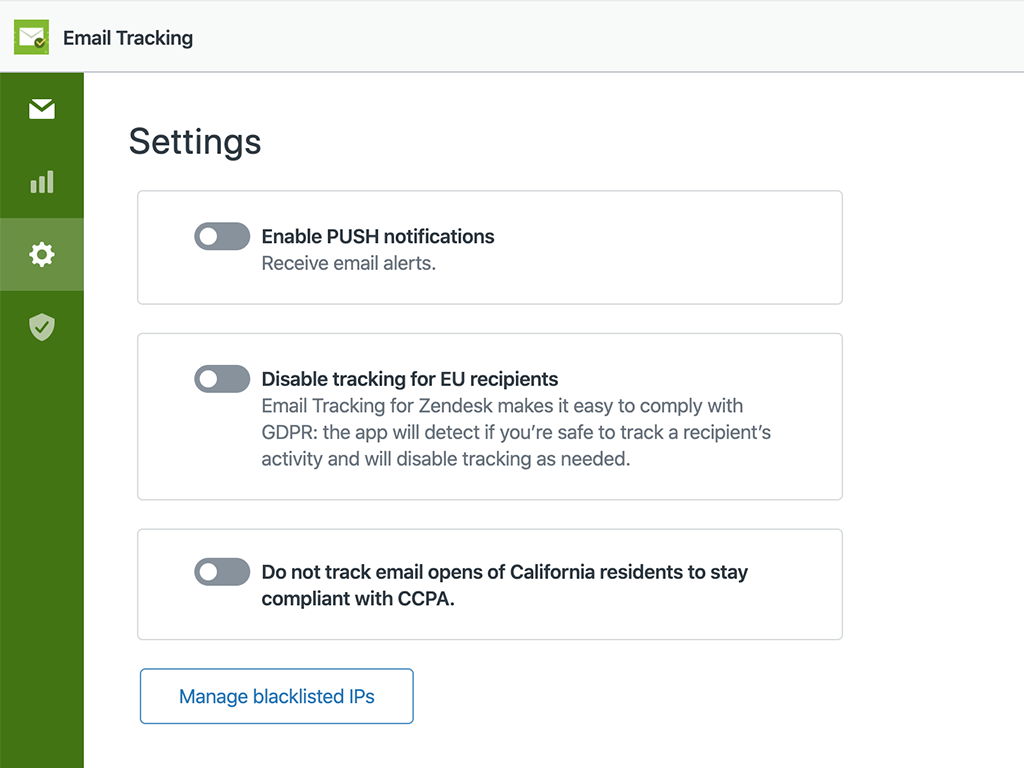Click the Email Tracking header title

[x=128, y=38]
